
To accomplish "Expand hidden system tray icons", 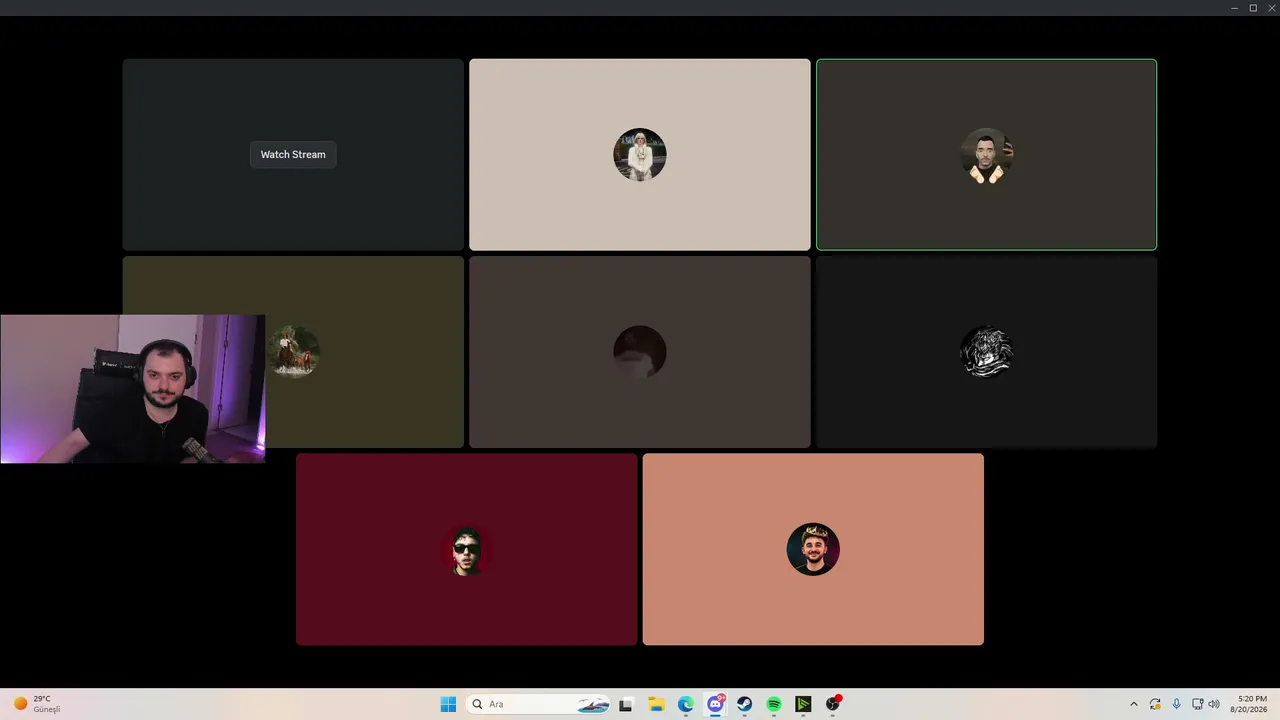I will click(x=1133, y=704).
